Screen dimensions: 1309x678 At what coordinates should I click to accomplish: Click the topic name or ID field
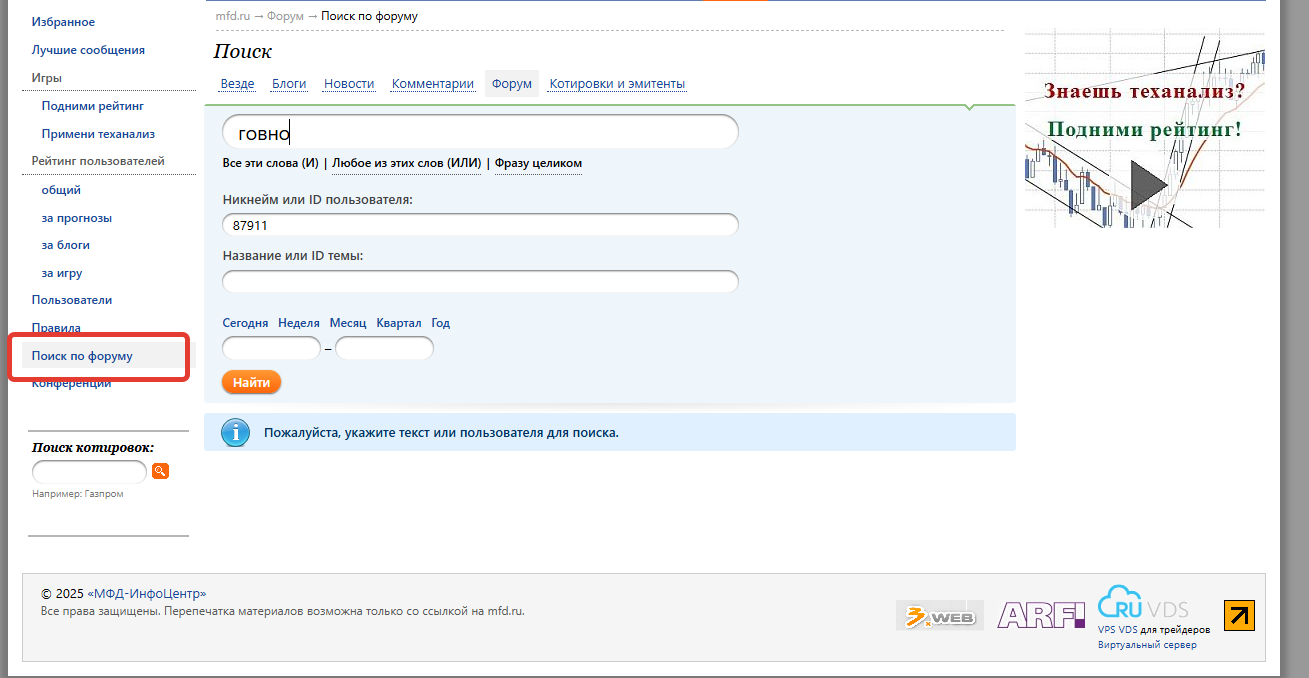[480, 281]
